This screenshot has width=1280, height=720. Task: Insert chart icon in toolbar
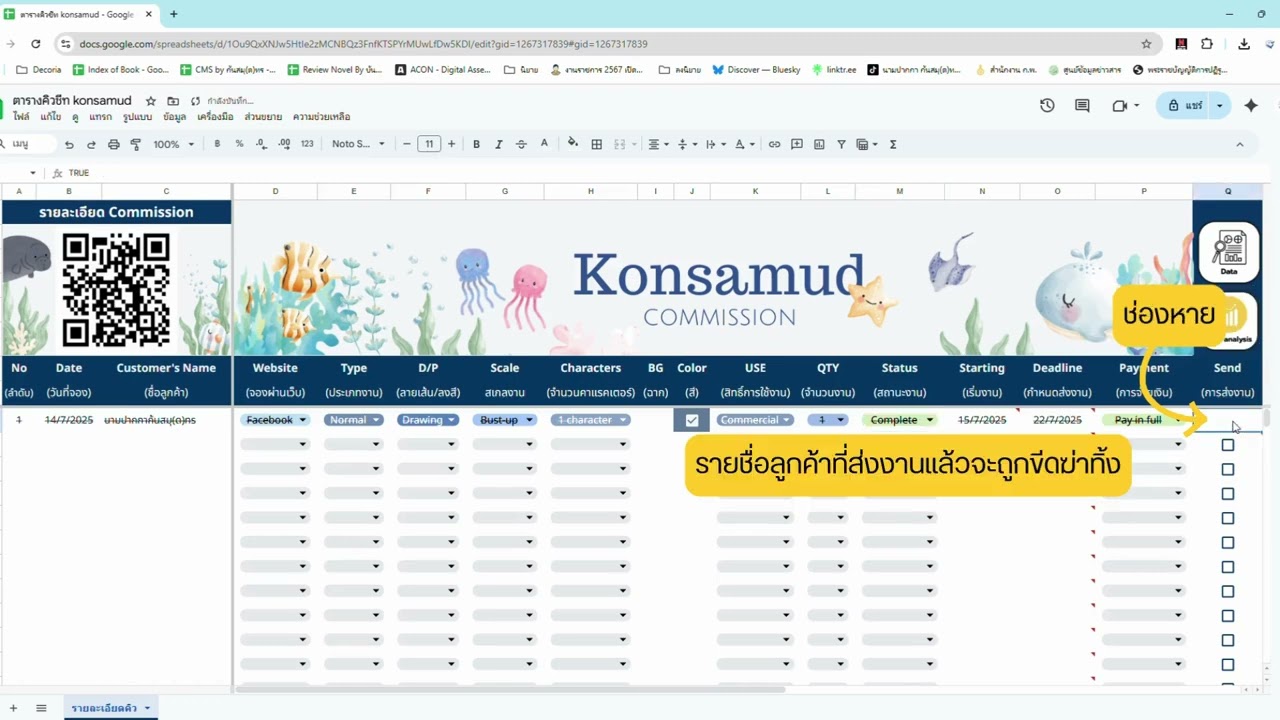click(819, 144)
